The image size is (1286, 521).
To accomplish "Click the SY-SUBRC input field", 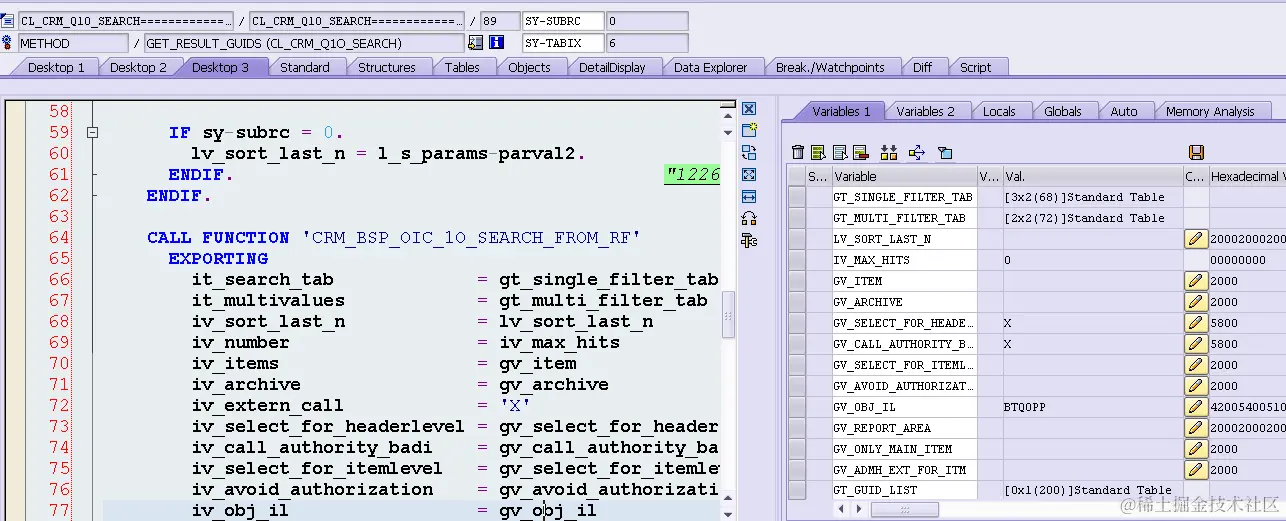I will pyautogui.click(x=563, y=21).
